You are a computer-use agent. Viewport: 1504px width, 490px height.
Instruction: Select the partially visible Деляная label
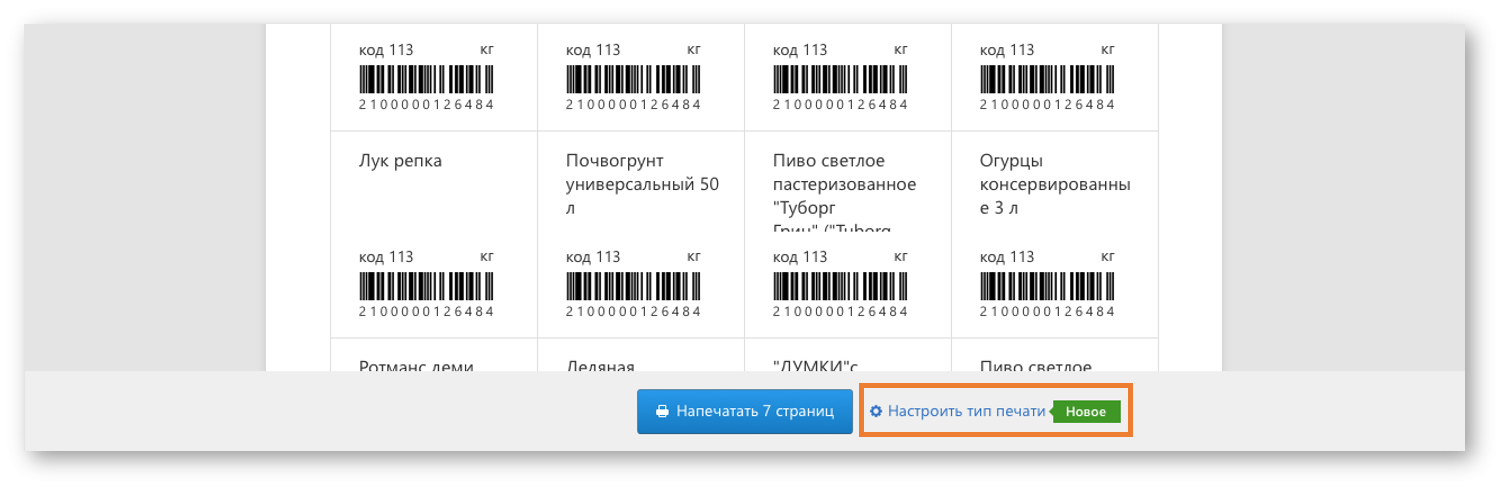600,365
